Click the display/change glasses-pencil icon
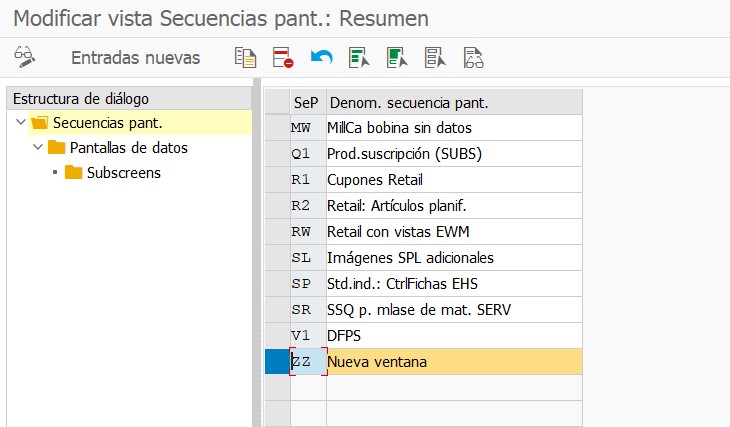Viewport: 730px width, 427px height. click(x=24, y=57)
